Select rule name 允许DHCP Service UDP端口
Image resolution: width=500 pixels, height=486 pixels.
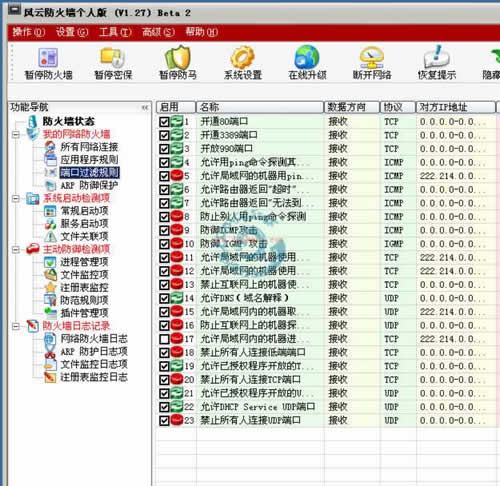258,407
